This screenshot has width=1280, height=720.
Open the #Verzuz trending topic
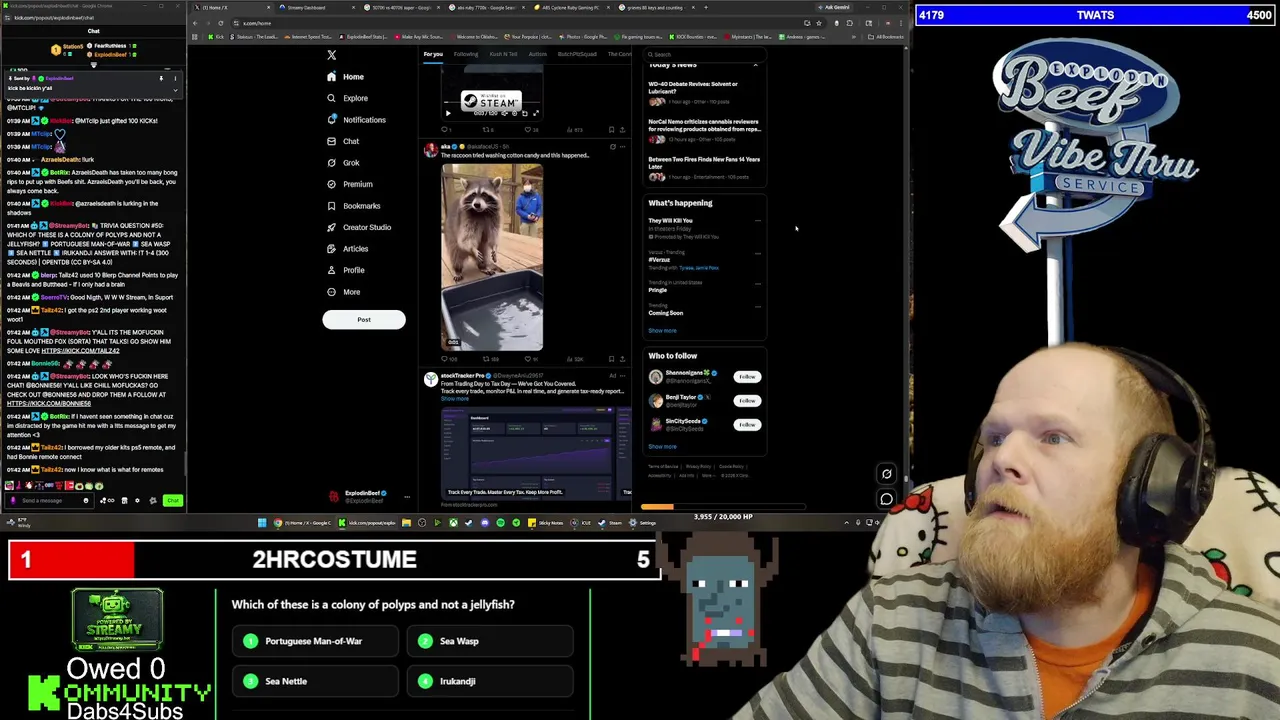pos(659,260)
